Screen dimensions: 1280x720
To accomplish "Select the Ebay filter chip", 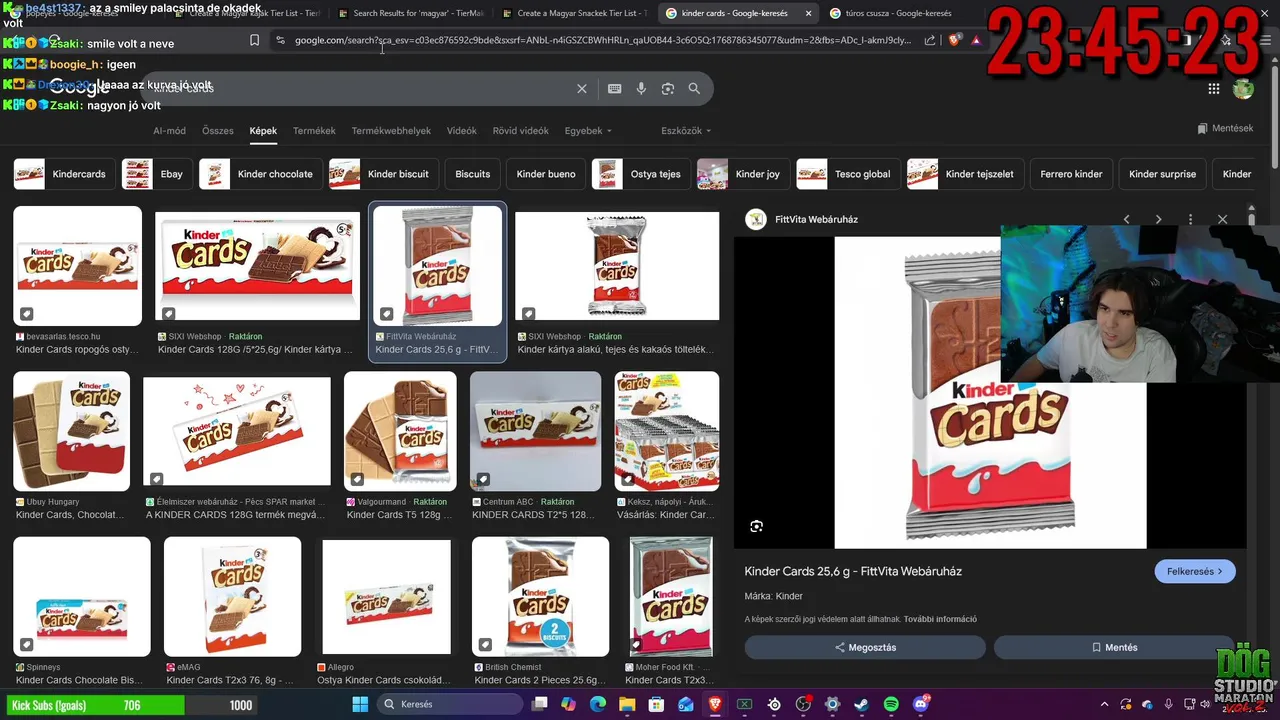I will 157,174.
